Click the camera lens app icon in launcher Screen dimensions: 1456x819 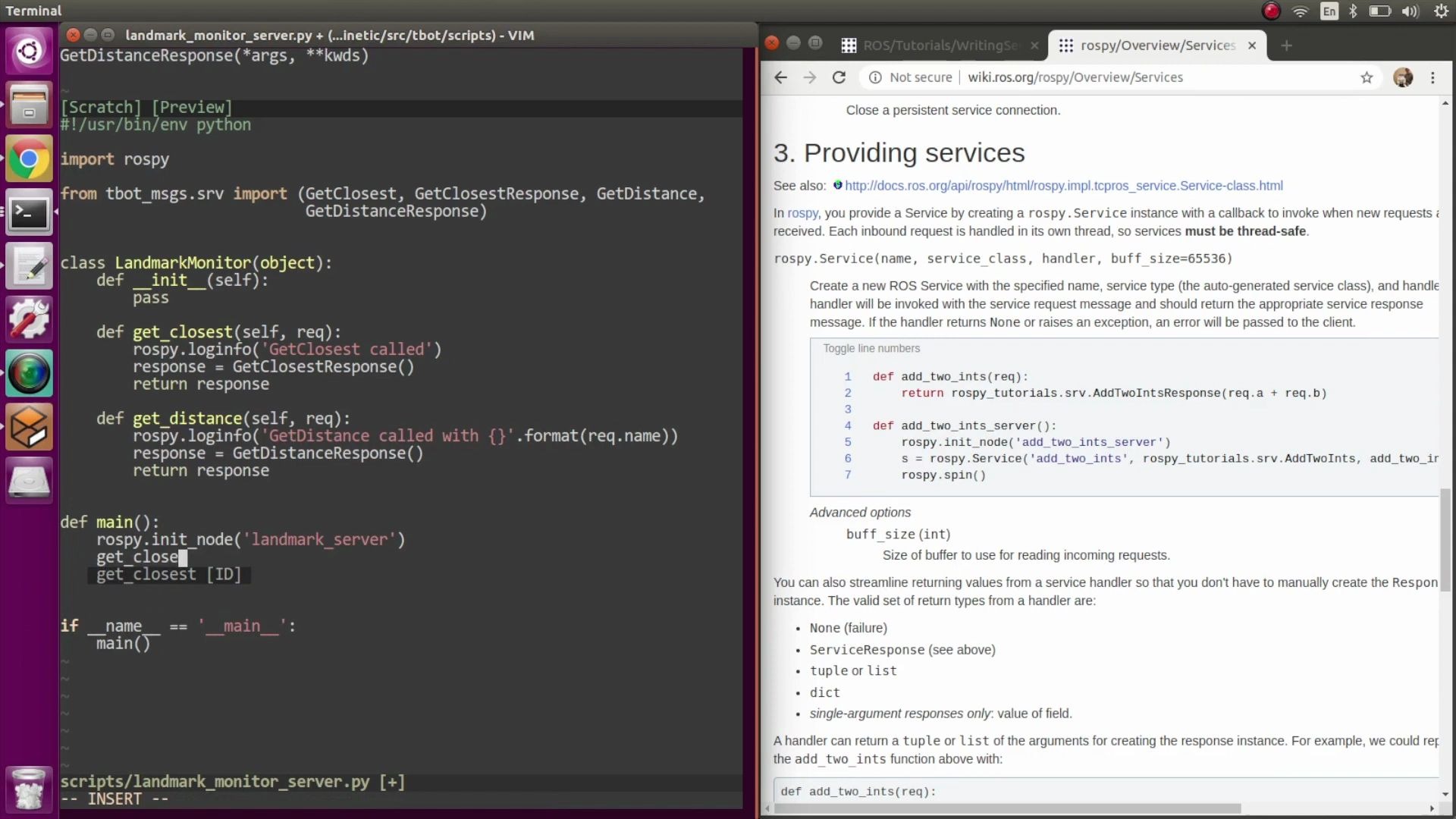[29, 373]
